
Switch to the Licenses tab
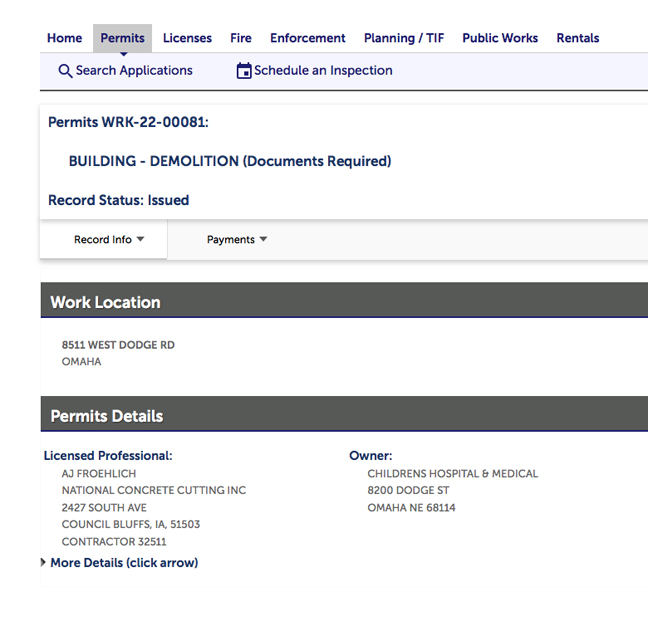point(187,38)
